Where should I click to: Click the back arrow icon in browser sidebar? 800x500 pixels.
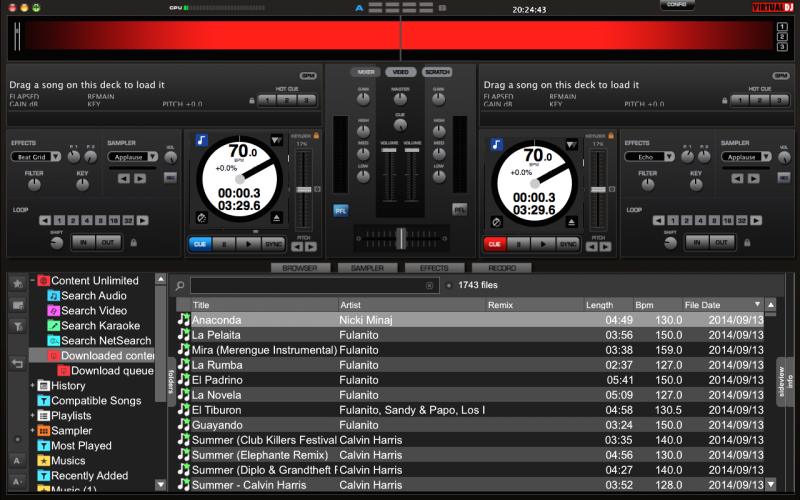click(18, 364)
